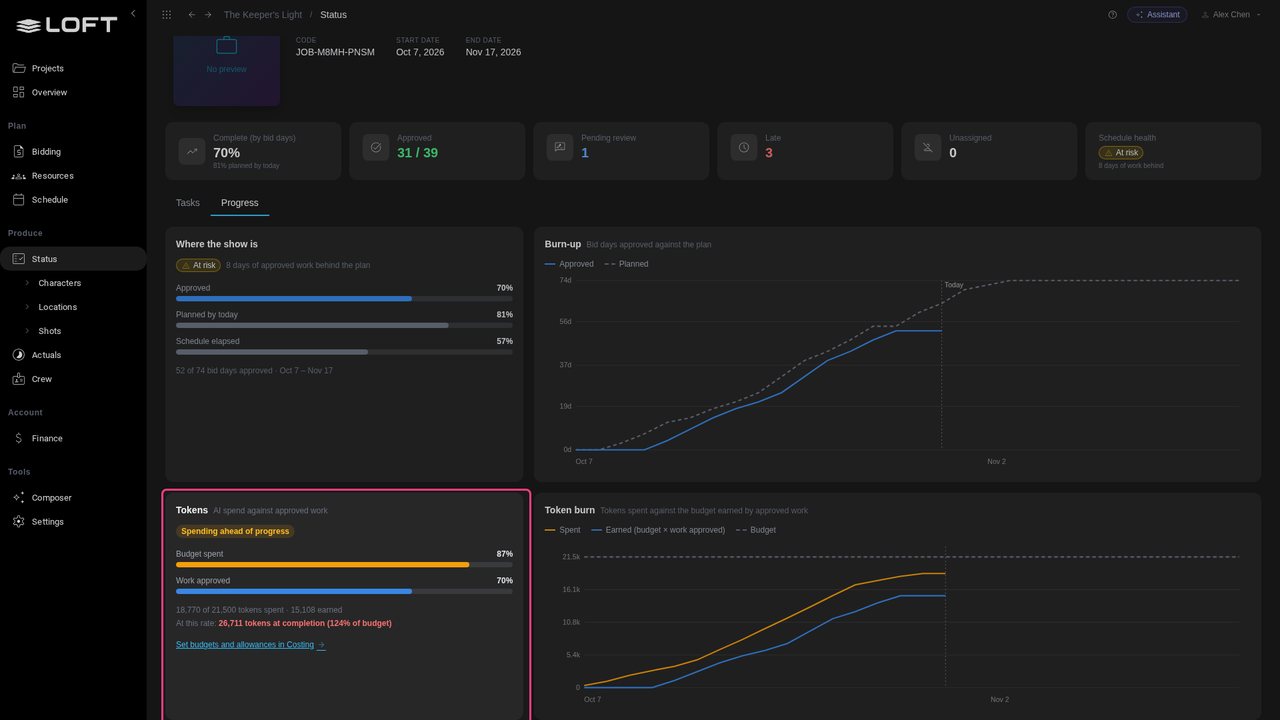Expand the Characters tree chevron
Image resolution: width=1280 pixels, height=720 pixels.
tap(28, 283)
